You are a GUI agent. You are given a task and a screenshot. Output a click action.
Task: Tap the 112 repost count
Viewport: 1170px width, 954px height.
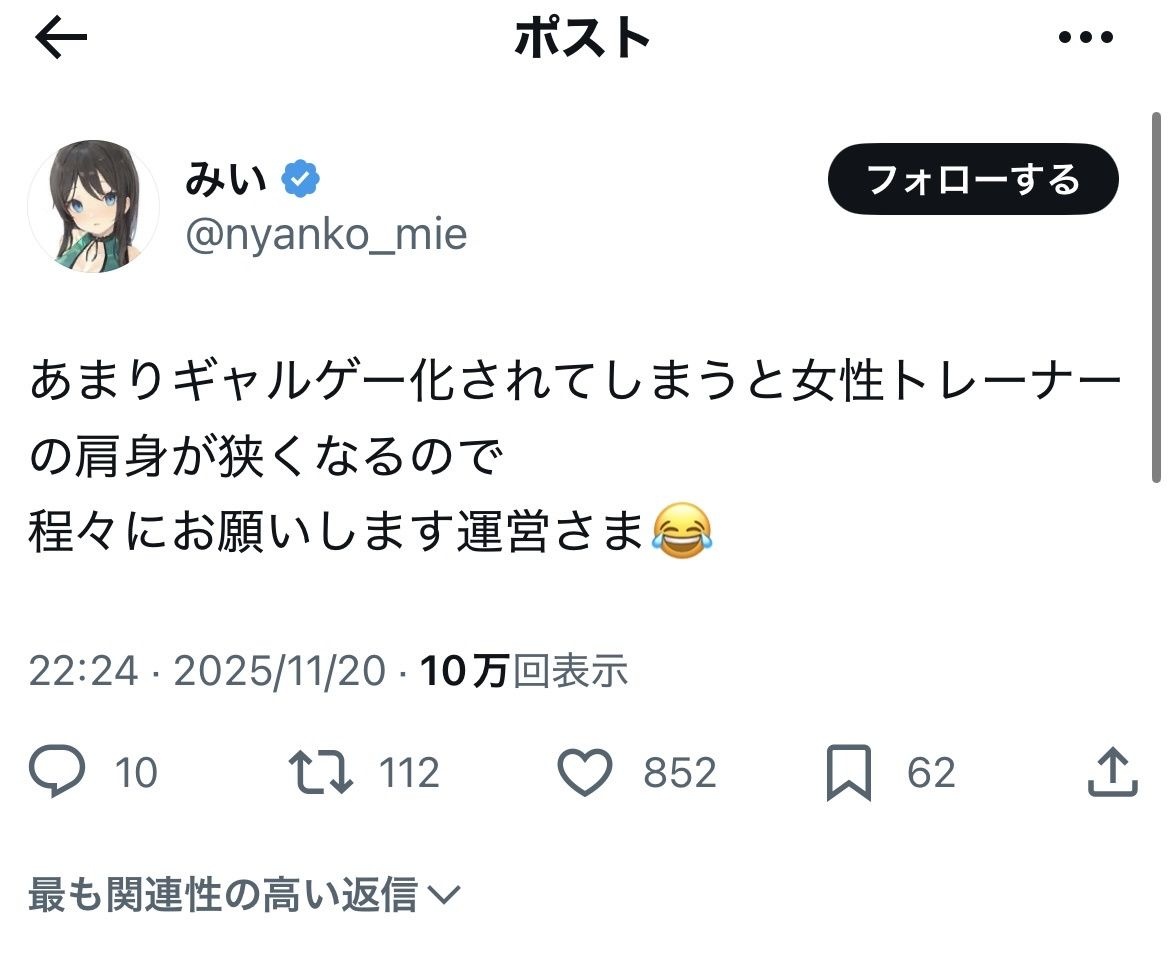tap(409, 773)
